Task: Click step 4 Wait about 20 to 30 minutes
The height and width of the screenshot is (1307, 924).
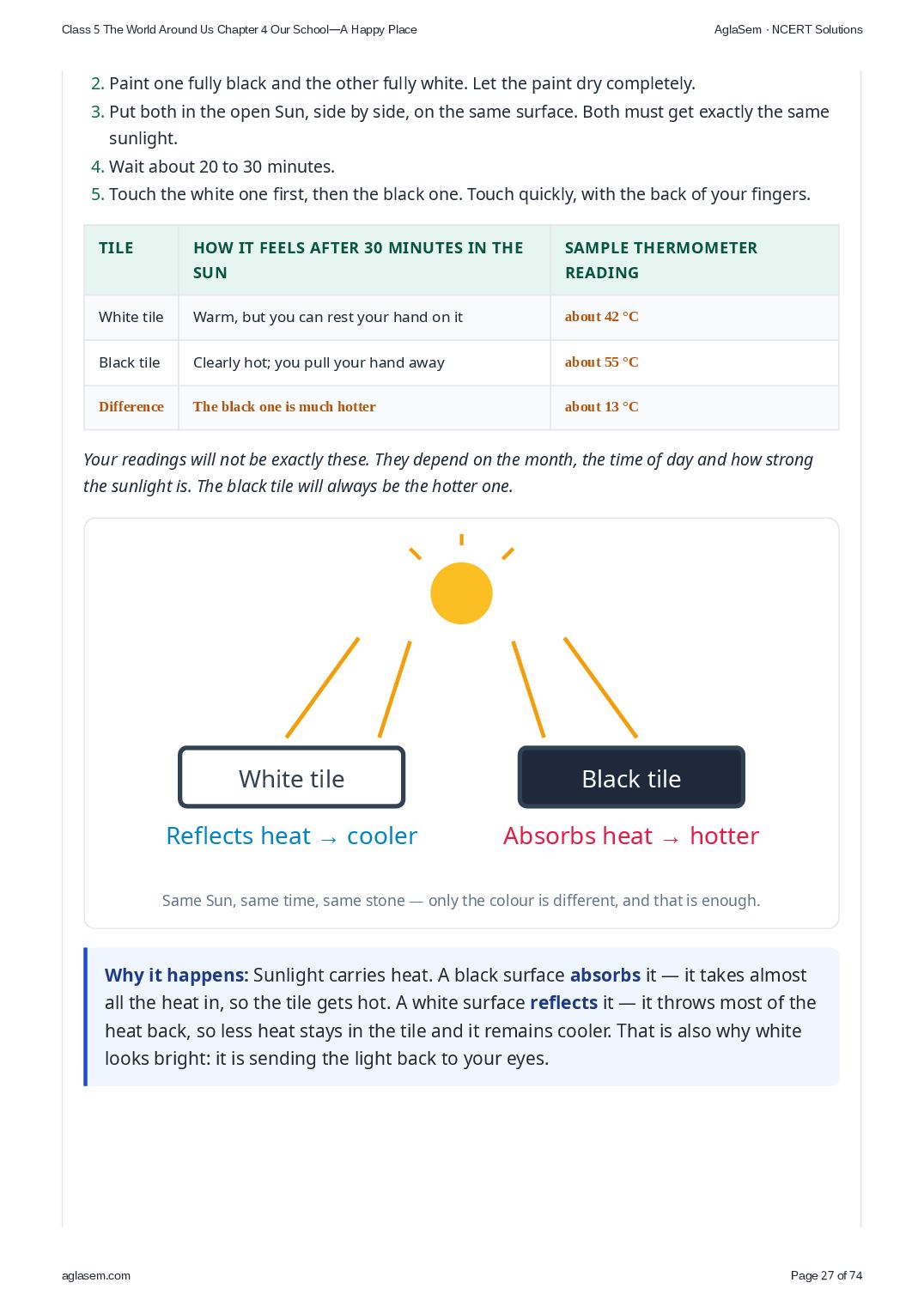Action: [222, 167]
